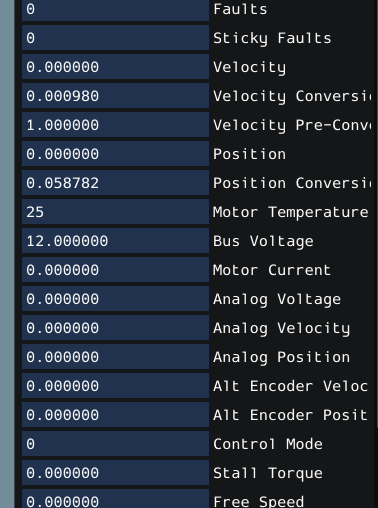Edit the Analog Voltage value field
Screen dimensions: 378x508
(x=115, y=299)
